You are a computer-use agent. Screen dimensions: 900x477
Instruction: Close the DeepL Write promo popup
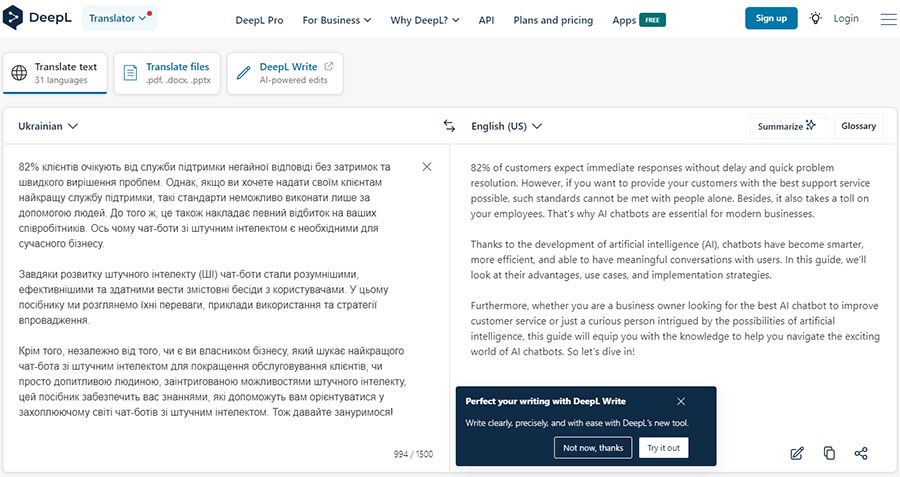tap(681, 401)
